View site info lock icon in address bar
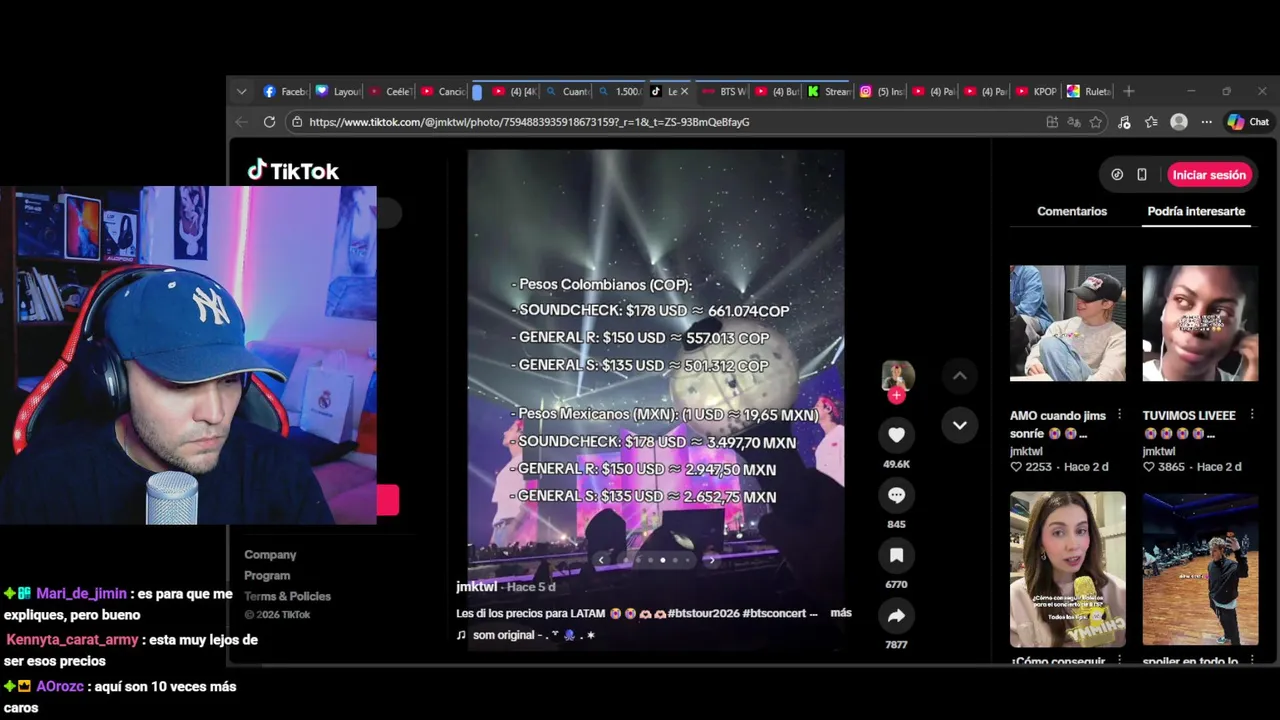The width and height of the screenshot is (1280, 720). pyautogui.click(x=296, y=122)
